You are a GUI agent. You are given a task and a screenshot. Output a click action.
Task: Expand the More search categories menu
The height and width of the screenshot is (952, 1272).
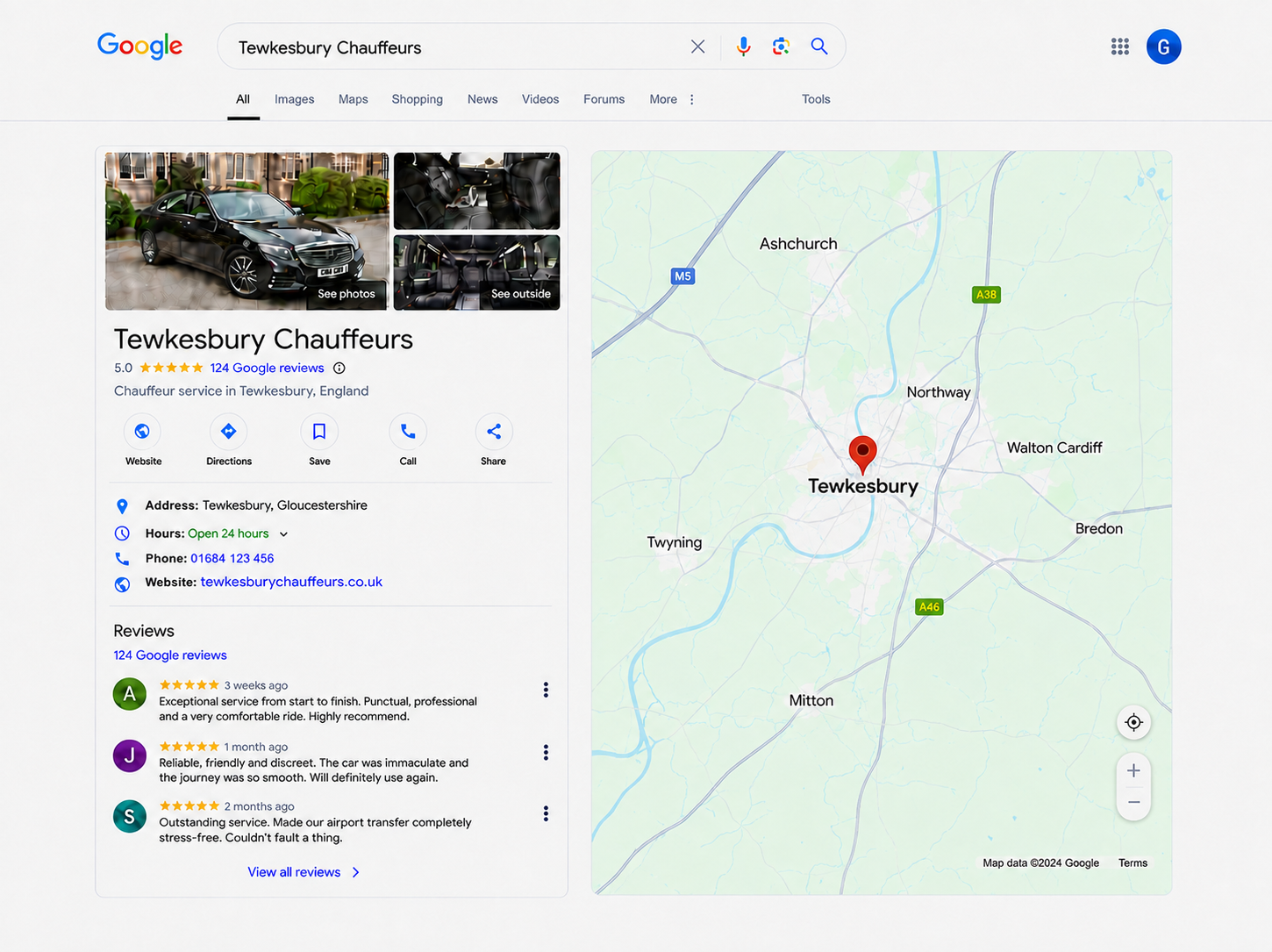(672, 99)
